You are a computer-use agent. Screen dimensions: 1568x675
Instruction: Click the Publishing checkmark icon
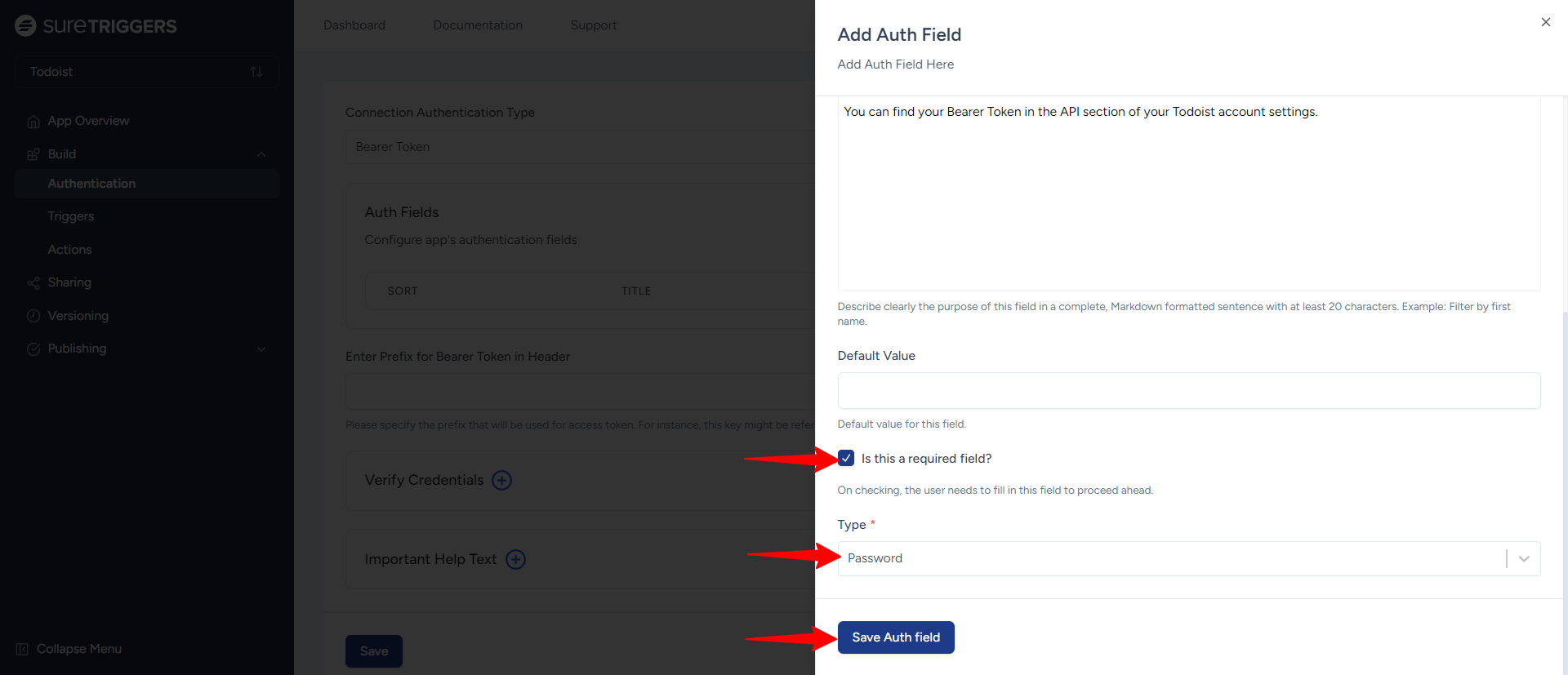[33, 349]
